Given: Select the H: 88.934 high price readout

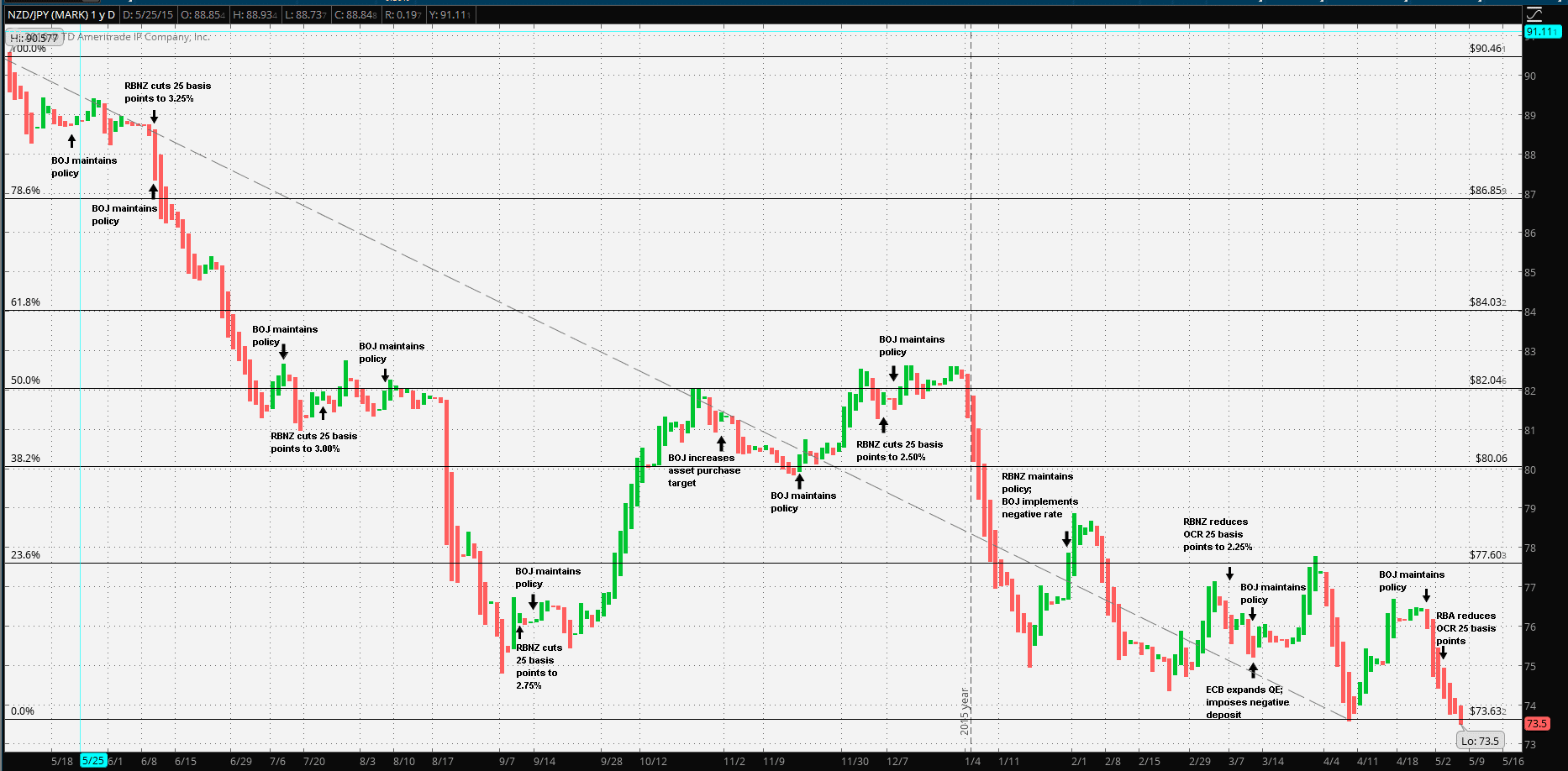Looking at the screenshot, I should pos(255,14).
